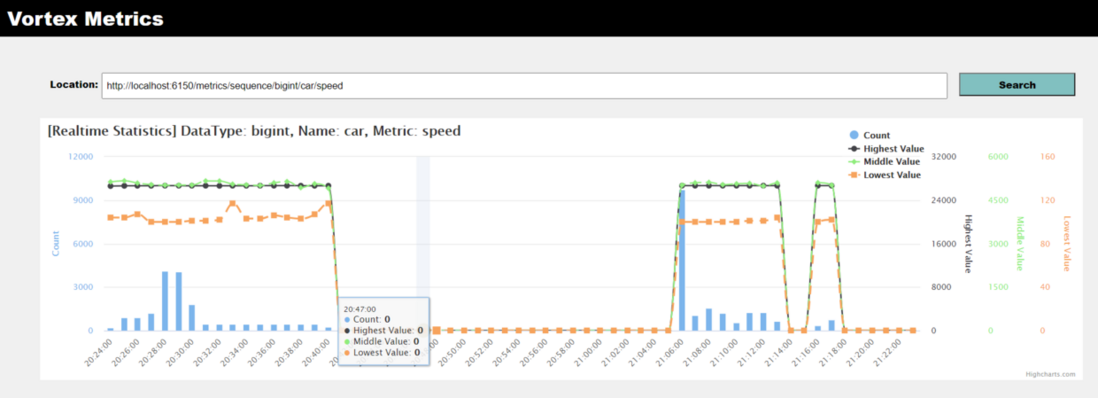Click the Search button
The width and height of the screenshot is (1098, 398).
click(1017, 85)
